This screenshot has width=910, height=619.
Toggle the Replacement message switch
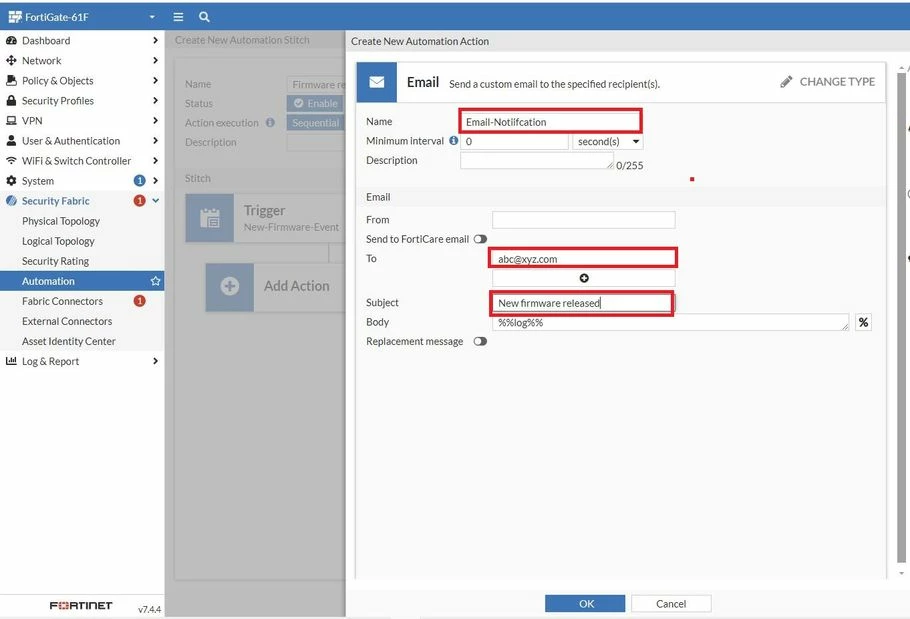pos(480,341)
